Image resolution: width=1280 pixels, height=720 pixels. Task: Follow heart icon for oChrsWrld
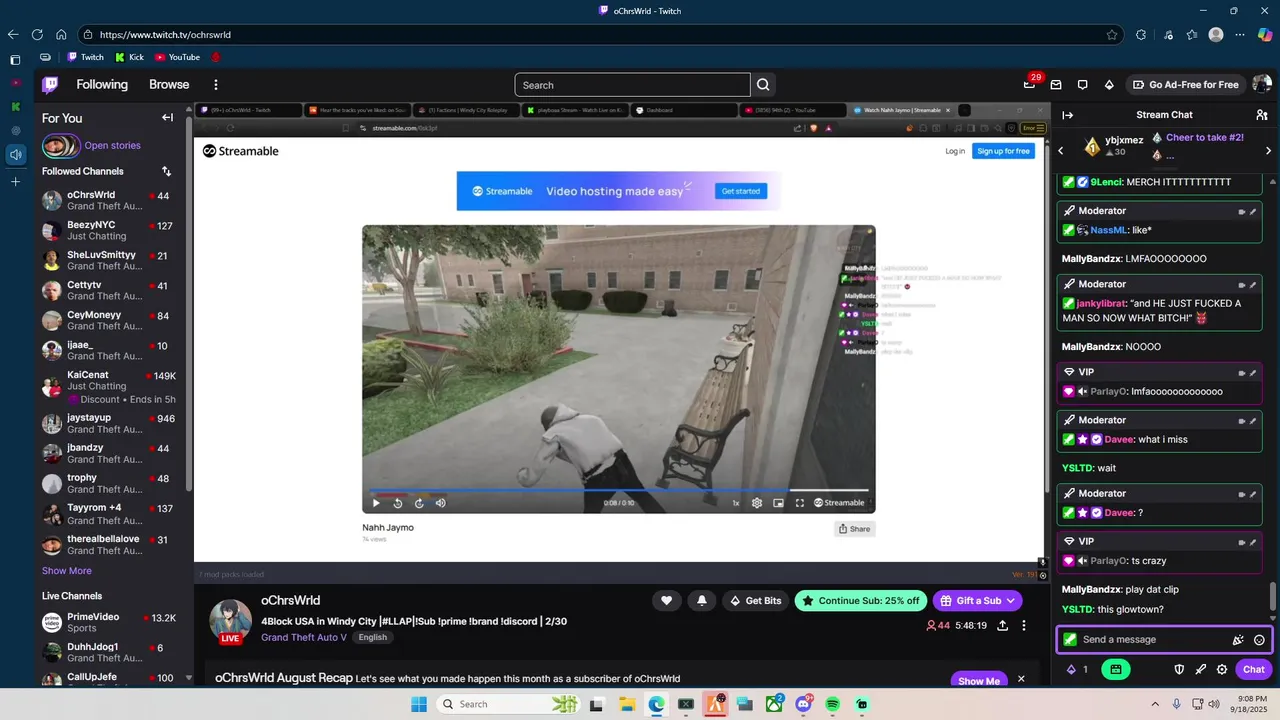coord(666,600)
